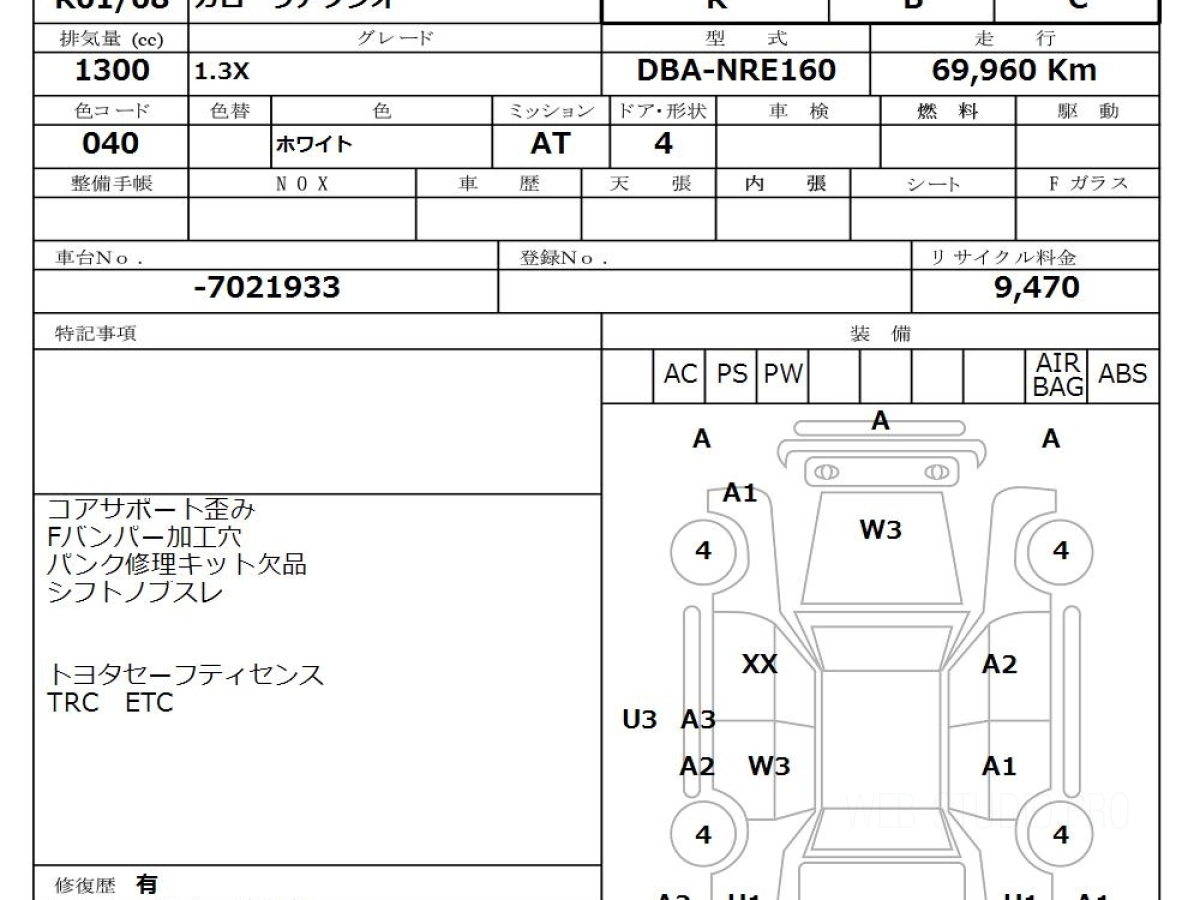Click the XX mark on the car diagram

(x=759, y=664)
